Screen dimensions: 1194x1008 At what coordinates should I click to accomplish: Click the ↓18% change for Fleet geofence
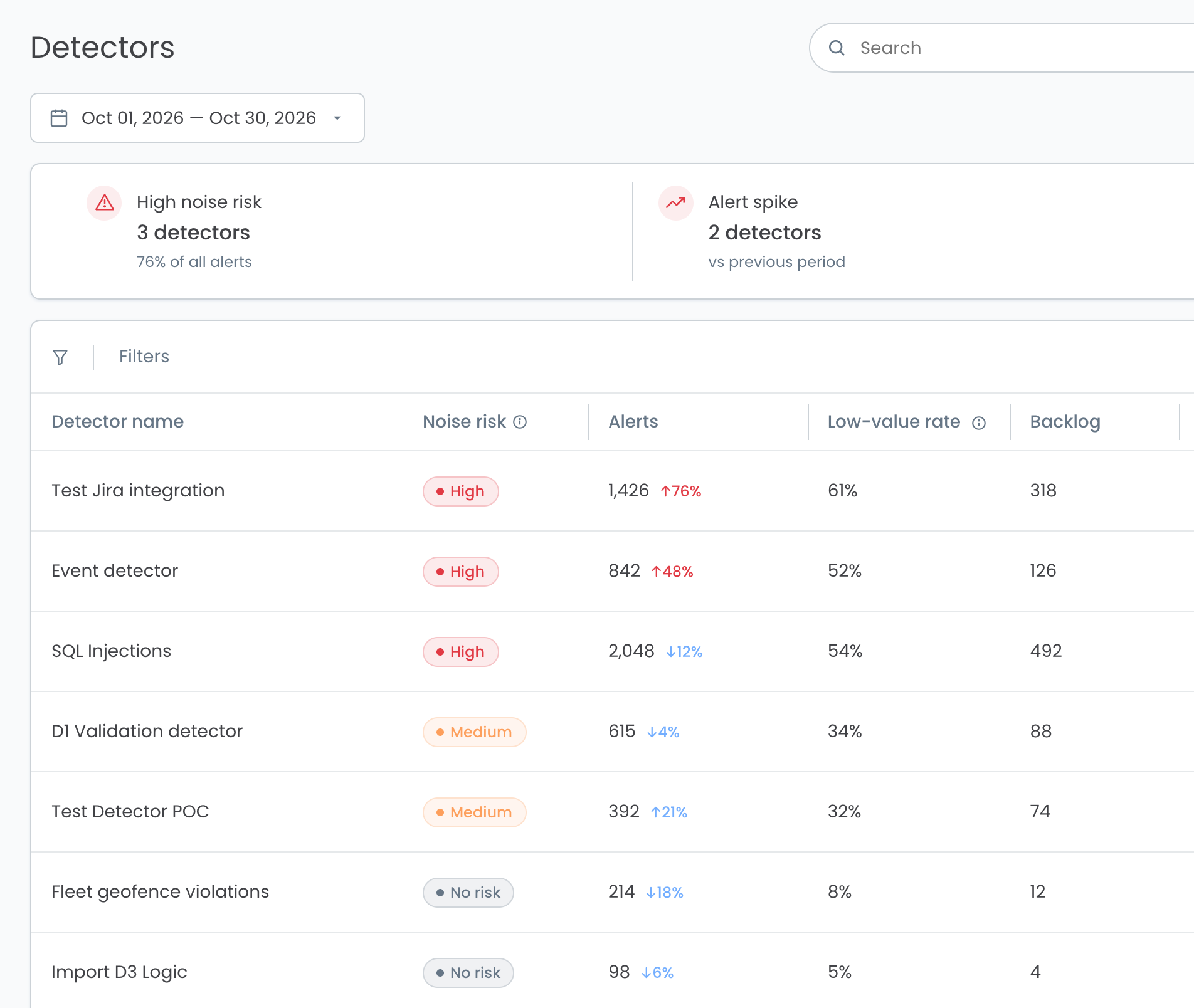[665, 893]
